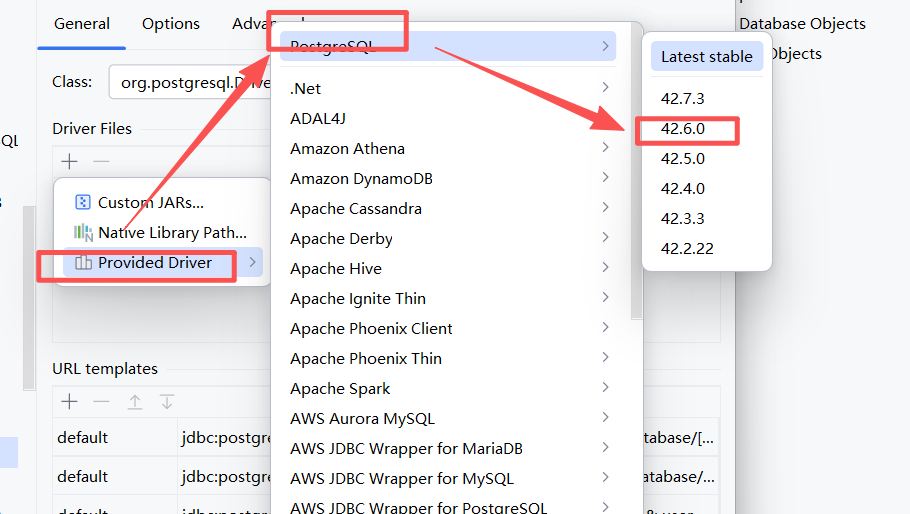Move URL template up arrow icon
Image resolution: width=910 pixels, height=514 pixels.
(135, 401)
